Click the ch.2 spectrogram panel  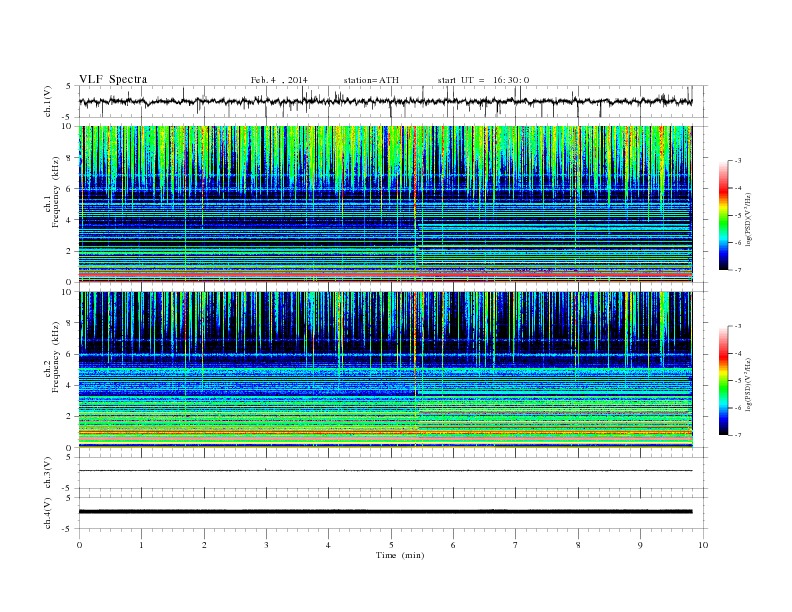tap(386, 370)
